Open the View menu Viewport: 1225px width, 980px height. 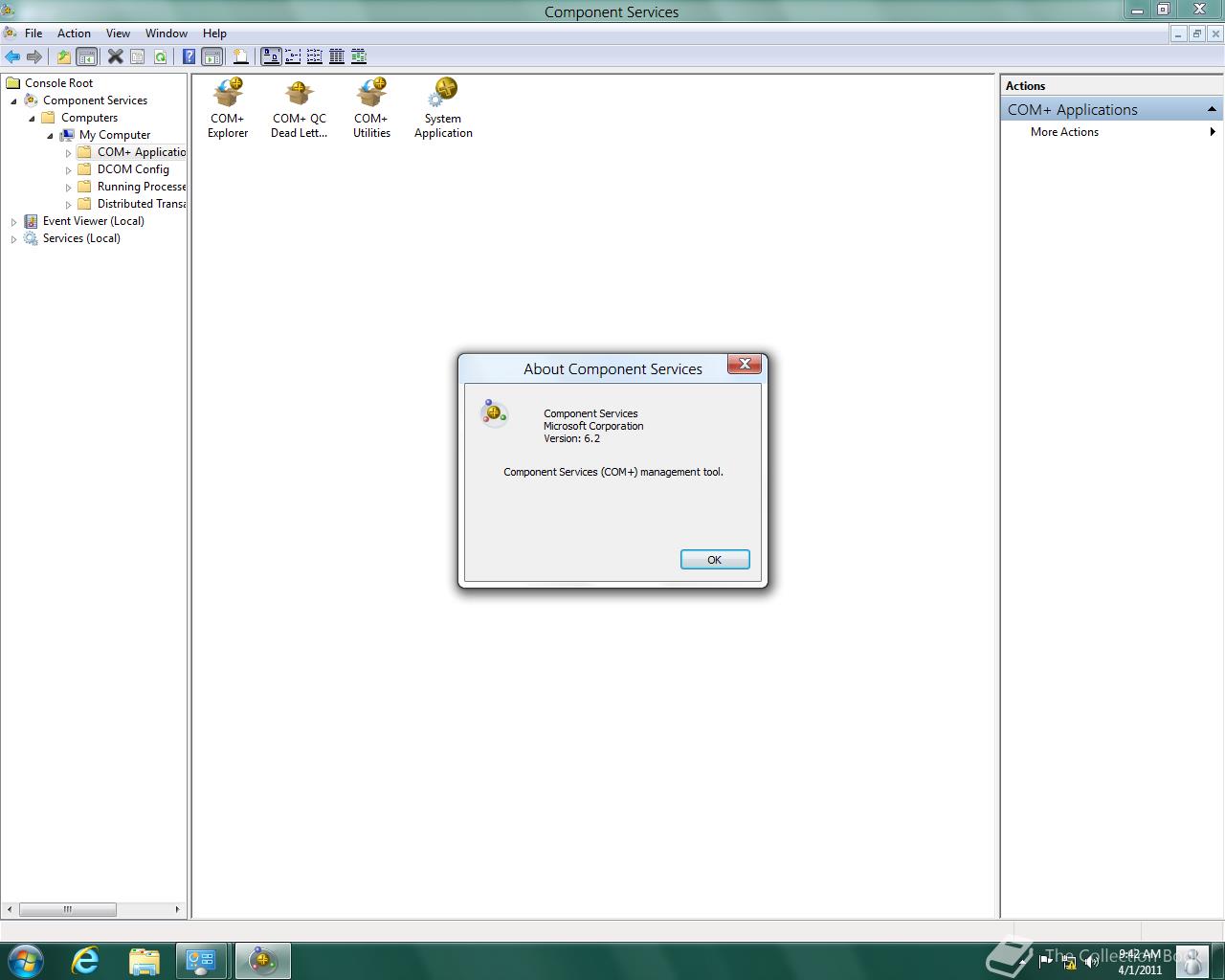pos(118,33)
